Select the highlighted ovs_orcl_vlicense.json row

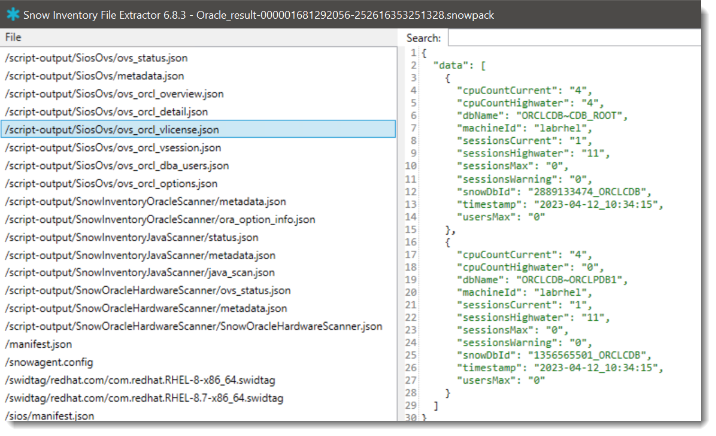[x=199, y=129]
